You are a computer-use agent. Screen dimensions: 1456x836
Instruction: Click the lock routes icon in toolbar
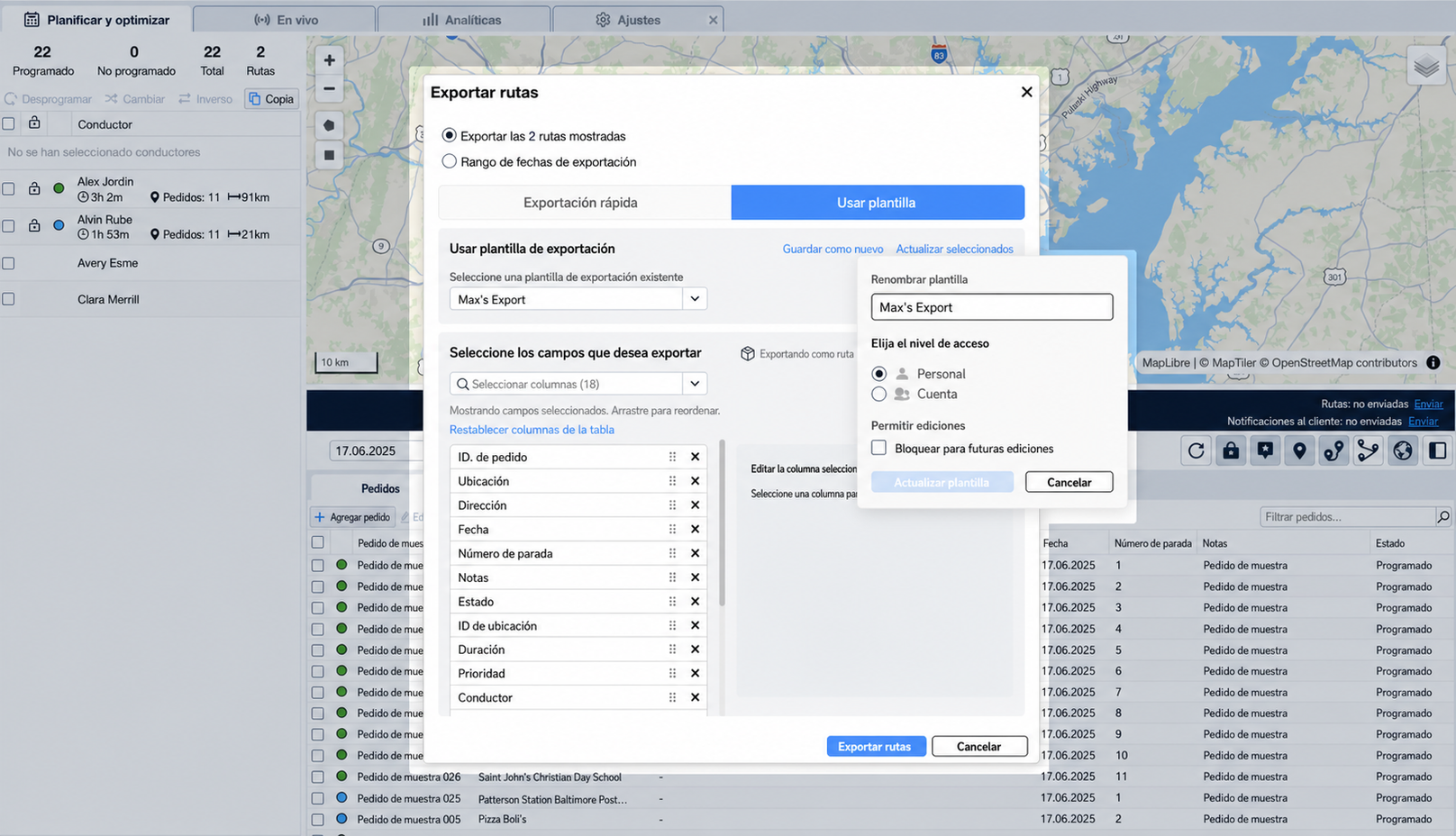click(1230, 450)
